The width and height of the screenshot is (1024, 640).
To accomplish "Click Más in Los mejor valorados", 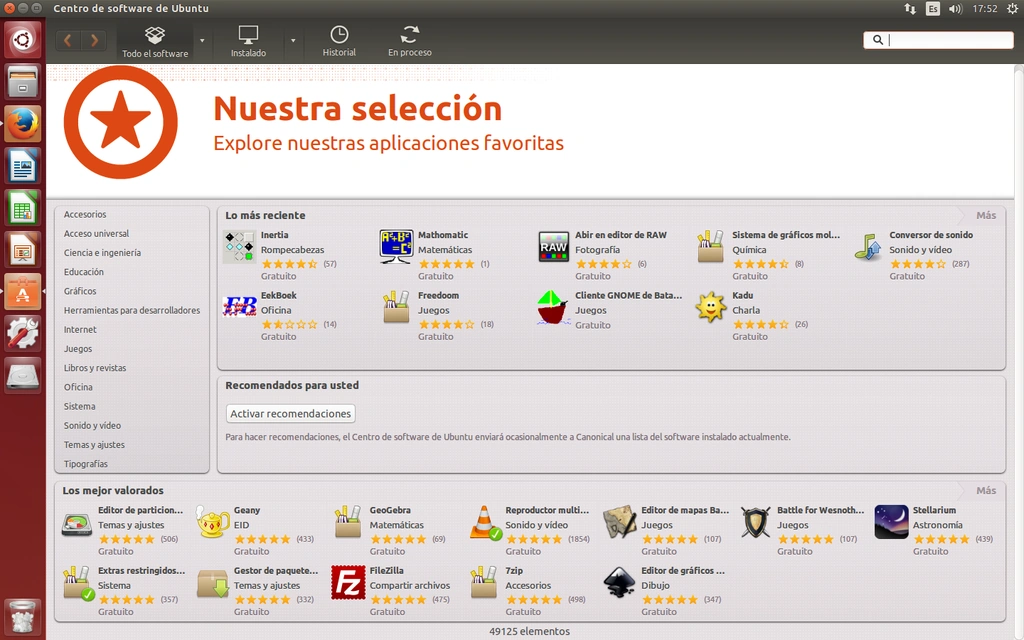I will click(985, 490).
